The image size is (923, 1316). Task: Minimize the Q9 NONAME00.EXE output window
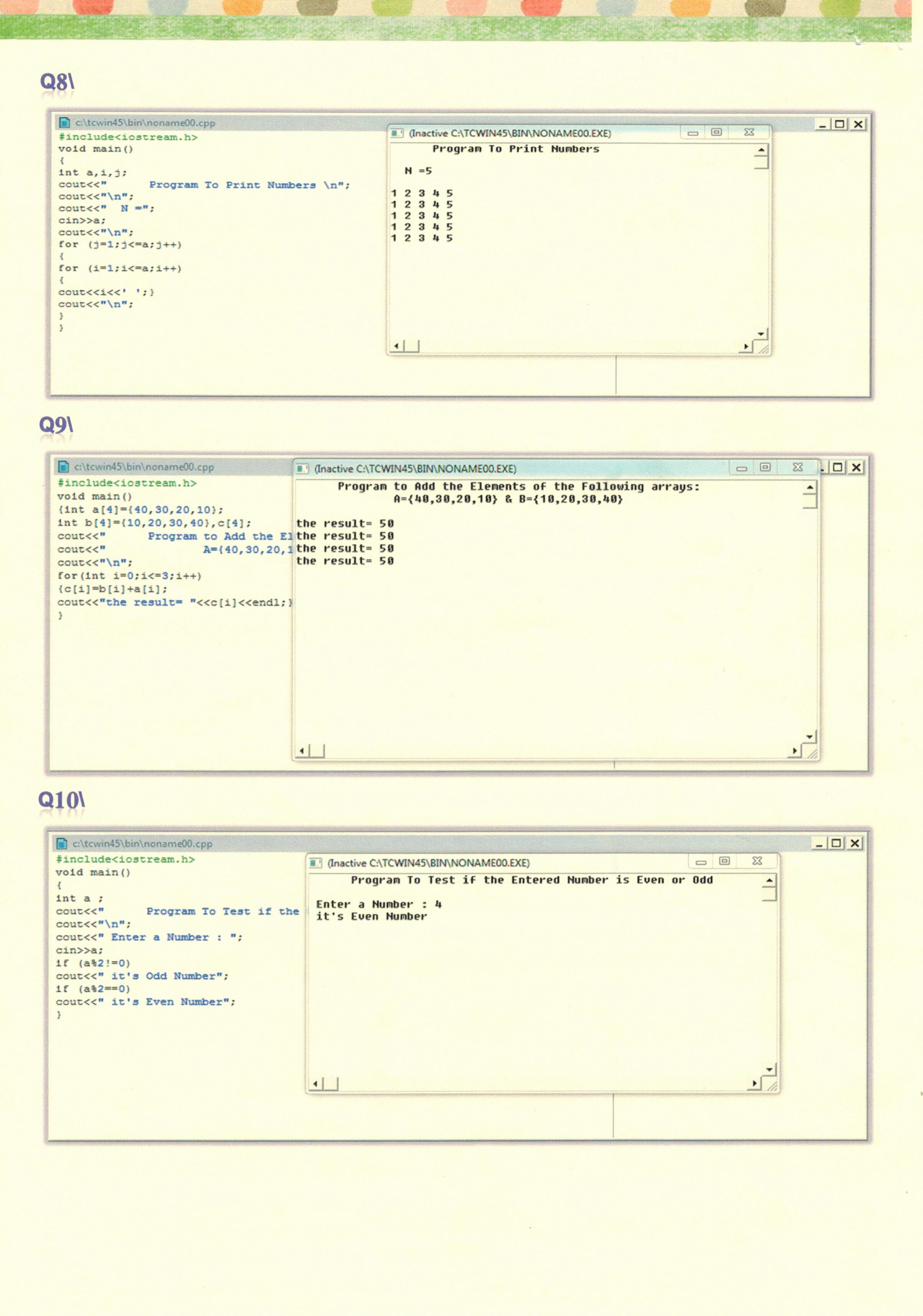pyautogui.click(x=742, y=468)
